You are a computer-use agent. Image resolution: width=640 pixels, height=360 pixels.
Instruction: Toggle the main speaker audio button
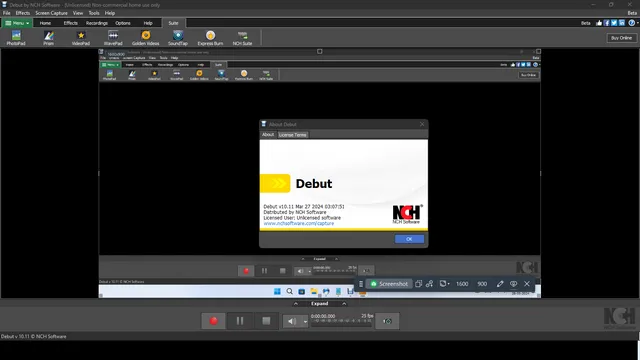point(292,321)
